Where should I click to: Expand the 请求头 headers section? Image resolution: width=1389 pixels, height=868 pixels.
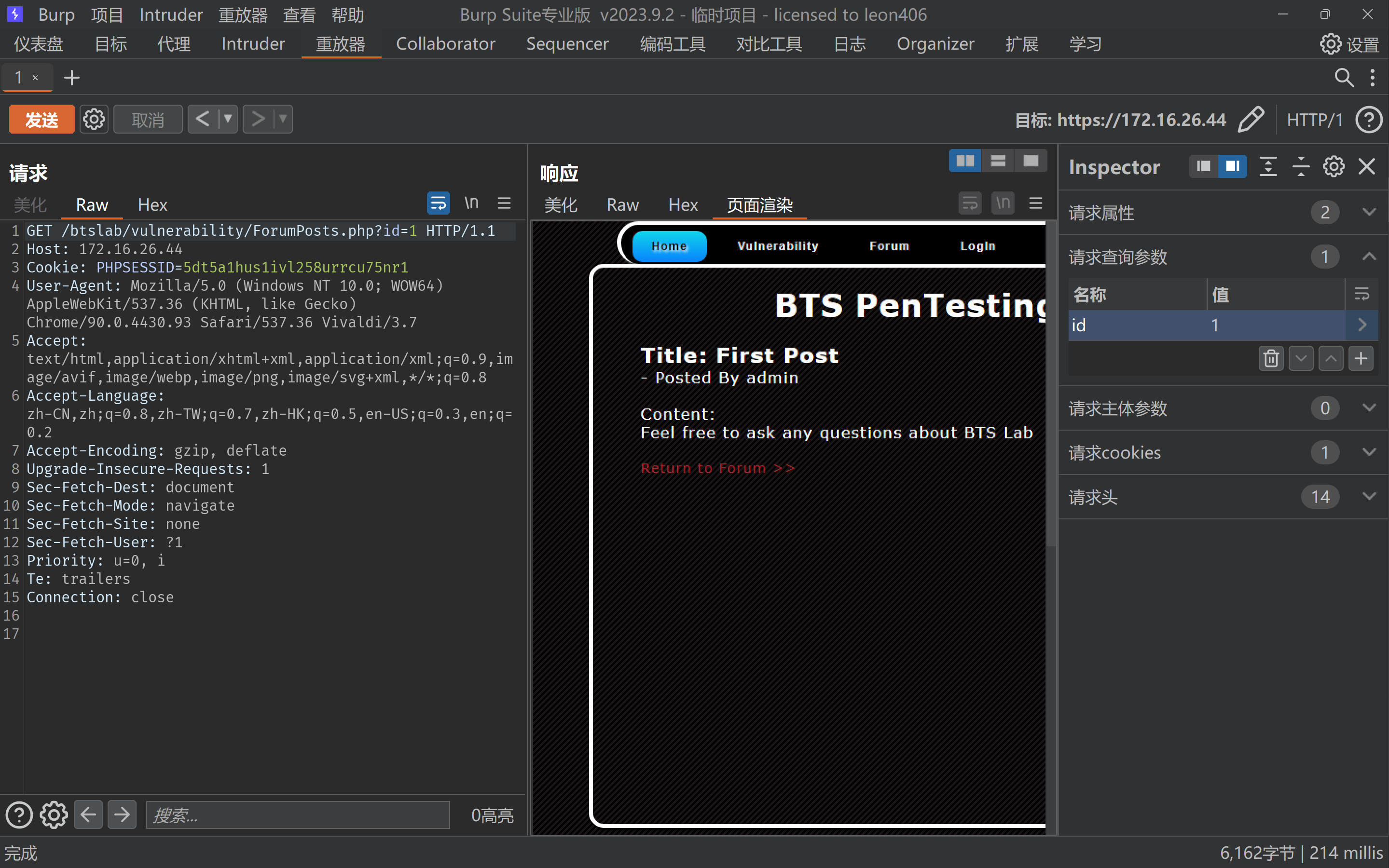point(1369,497)
